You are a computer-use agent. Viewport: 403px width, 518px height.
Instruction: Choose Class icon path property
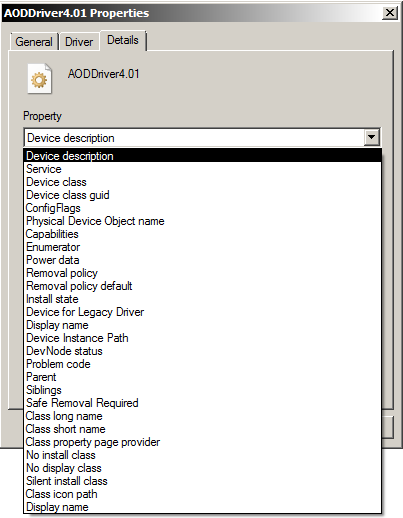(x=203, y=494)
